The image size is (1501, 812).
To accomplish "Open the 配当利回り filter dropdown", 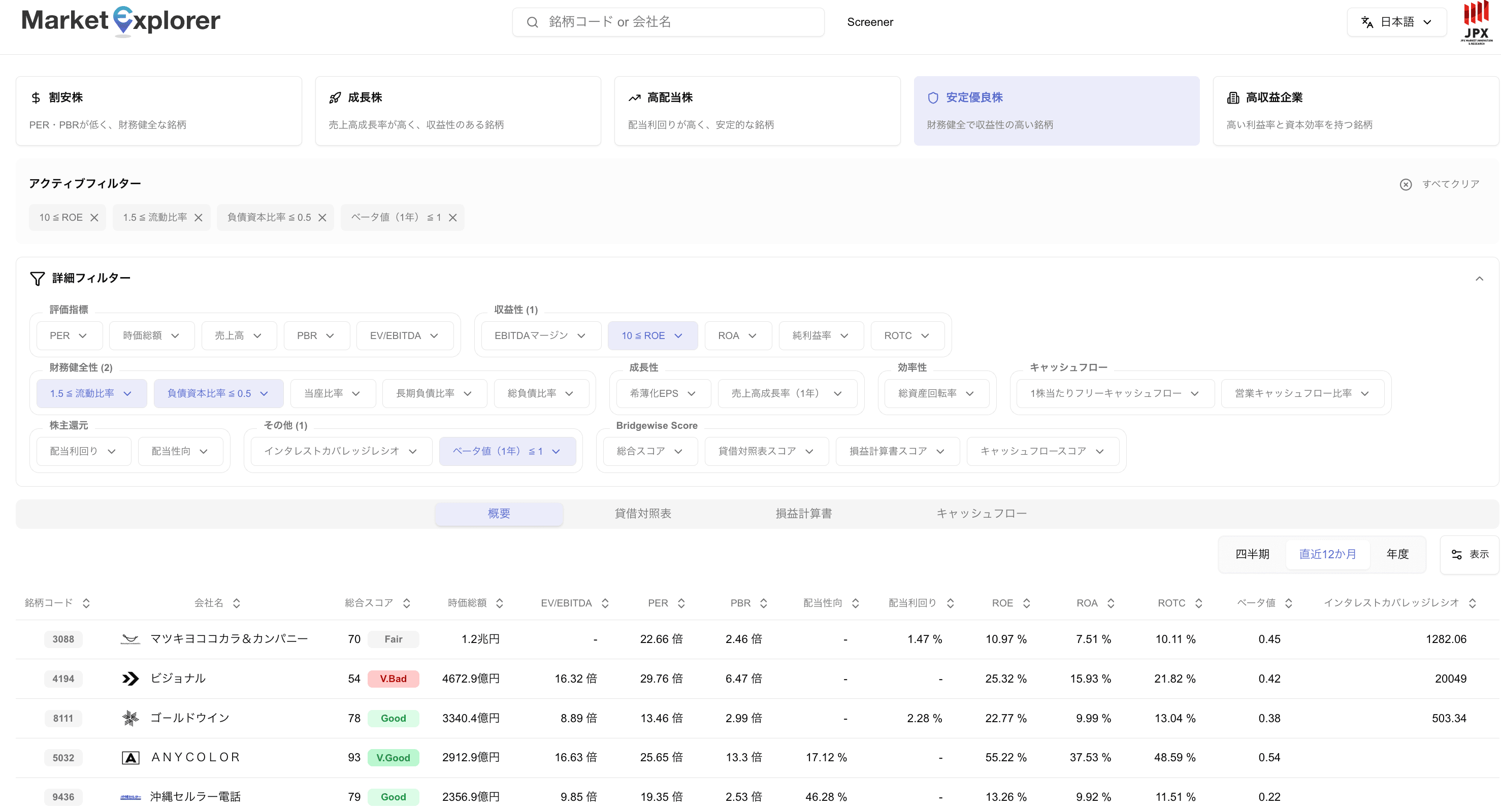I will click(82, 451).
